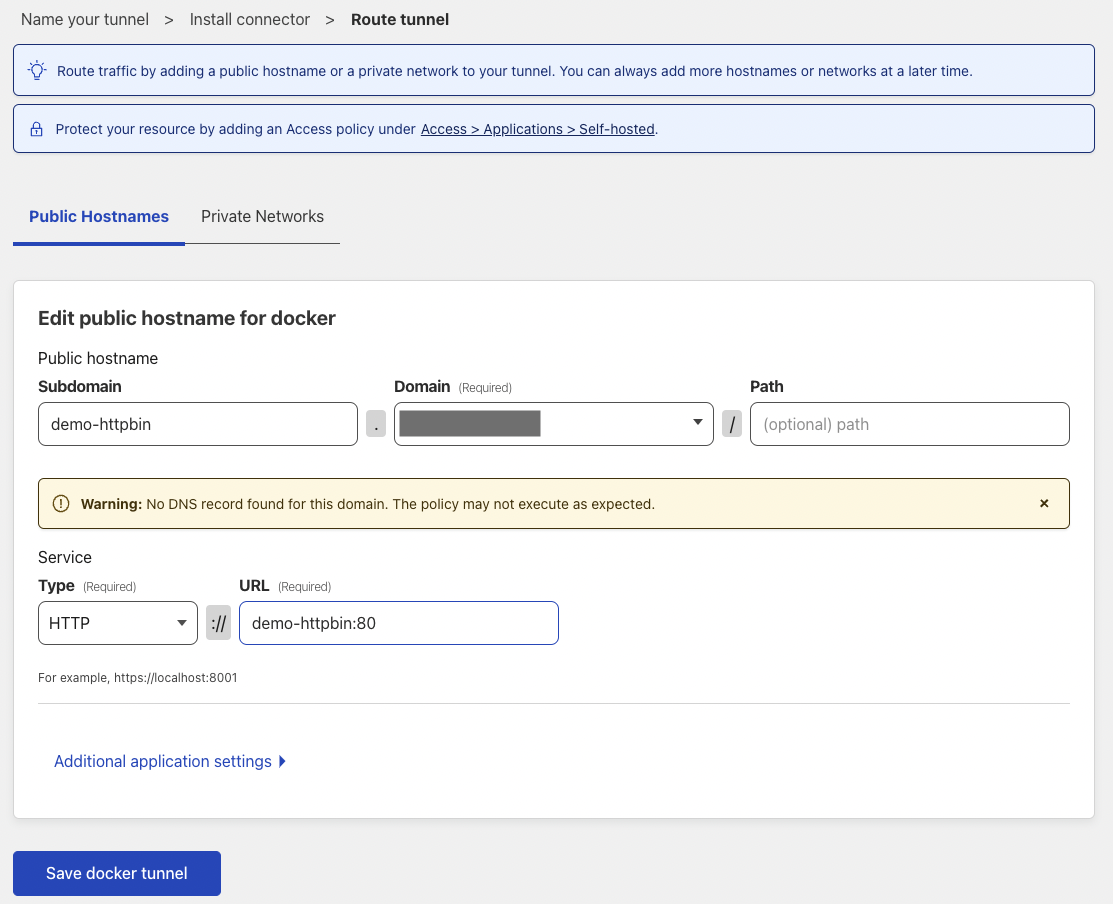Dismiss the DNS warning with X

pos(1044,504)
